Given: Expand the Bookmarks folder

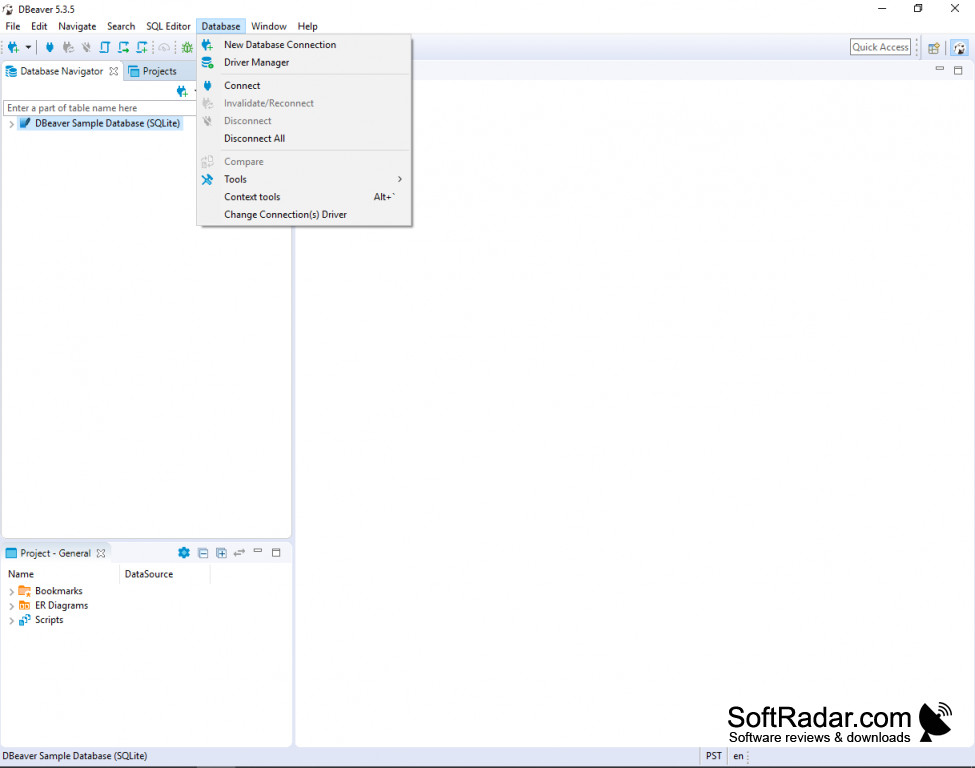Looking at the screenshot, I should tap(11, 591).
